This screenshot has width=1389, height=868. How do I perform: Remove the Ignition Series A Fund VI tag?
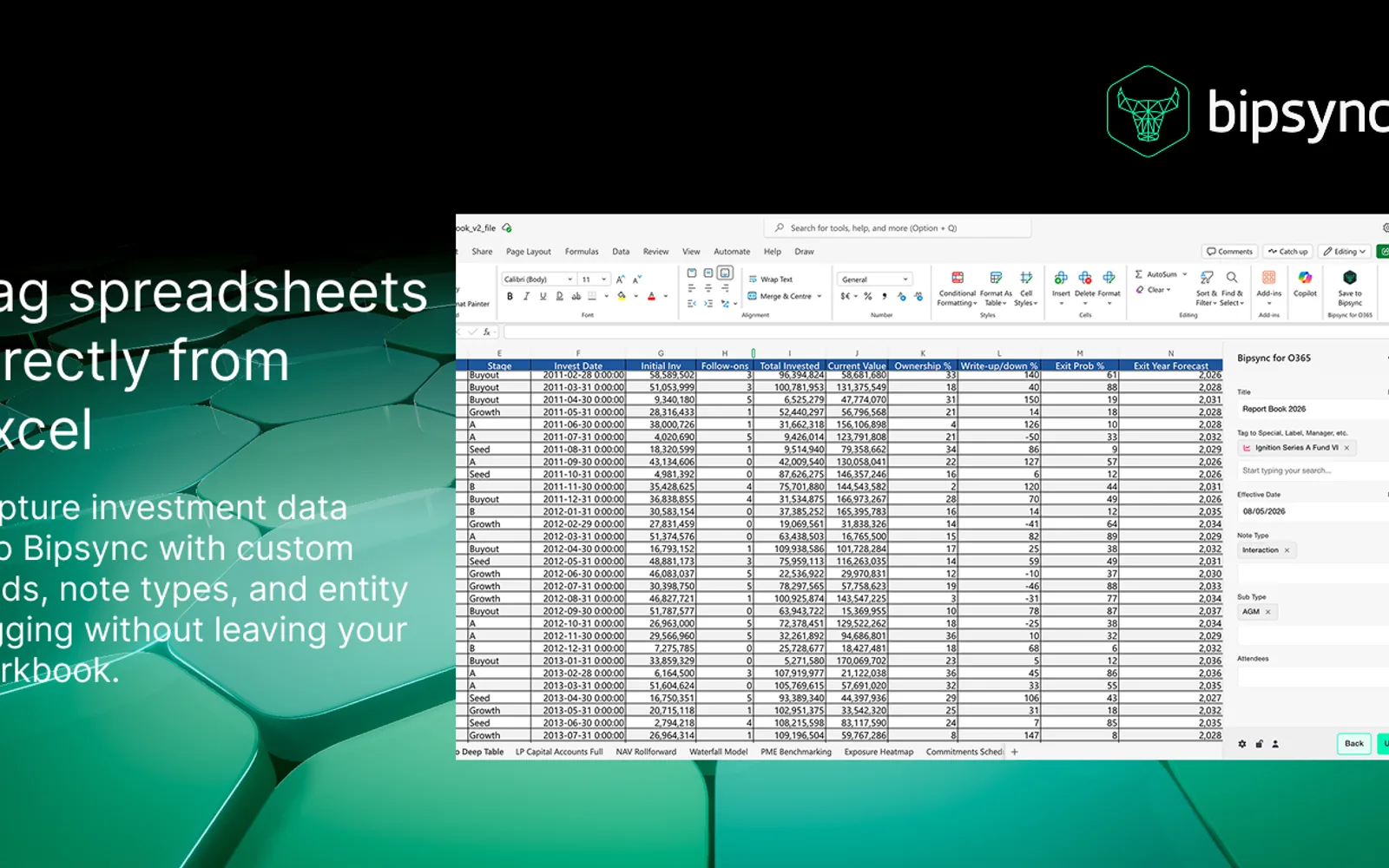[1346, 448]
